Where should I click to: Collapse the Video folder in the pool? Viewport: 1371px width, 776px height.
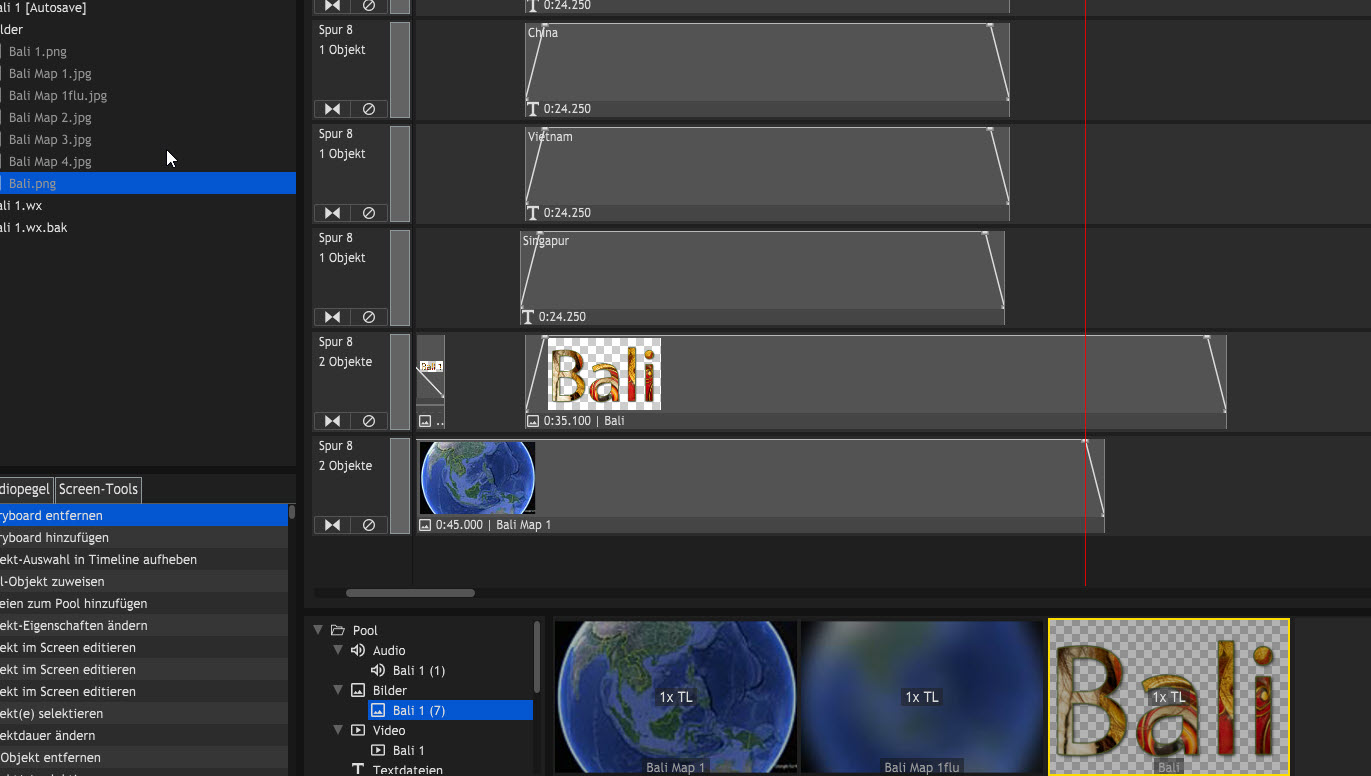[338, 730]
